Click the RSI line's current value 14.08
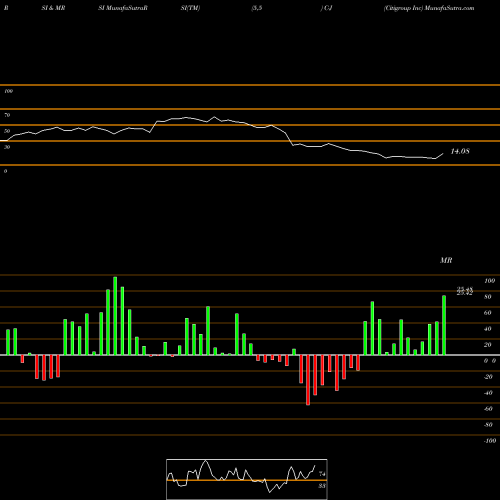 460,151
